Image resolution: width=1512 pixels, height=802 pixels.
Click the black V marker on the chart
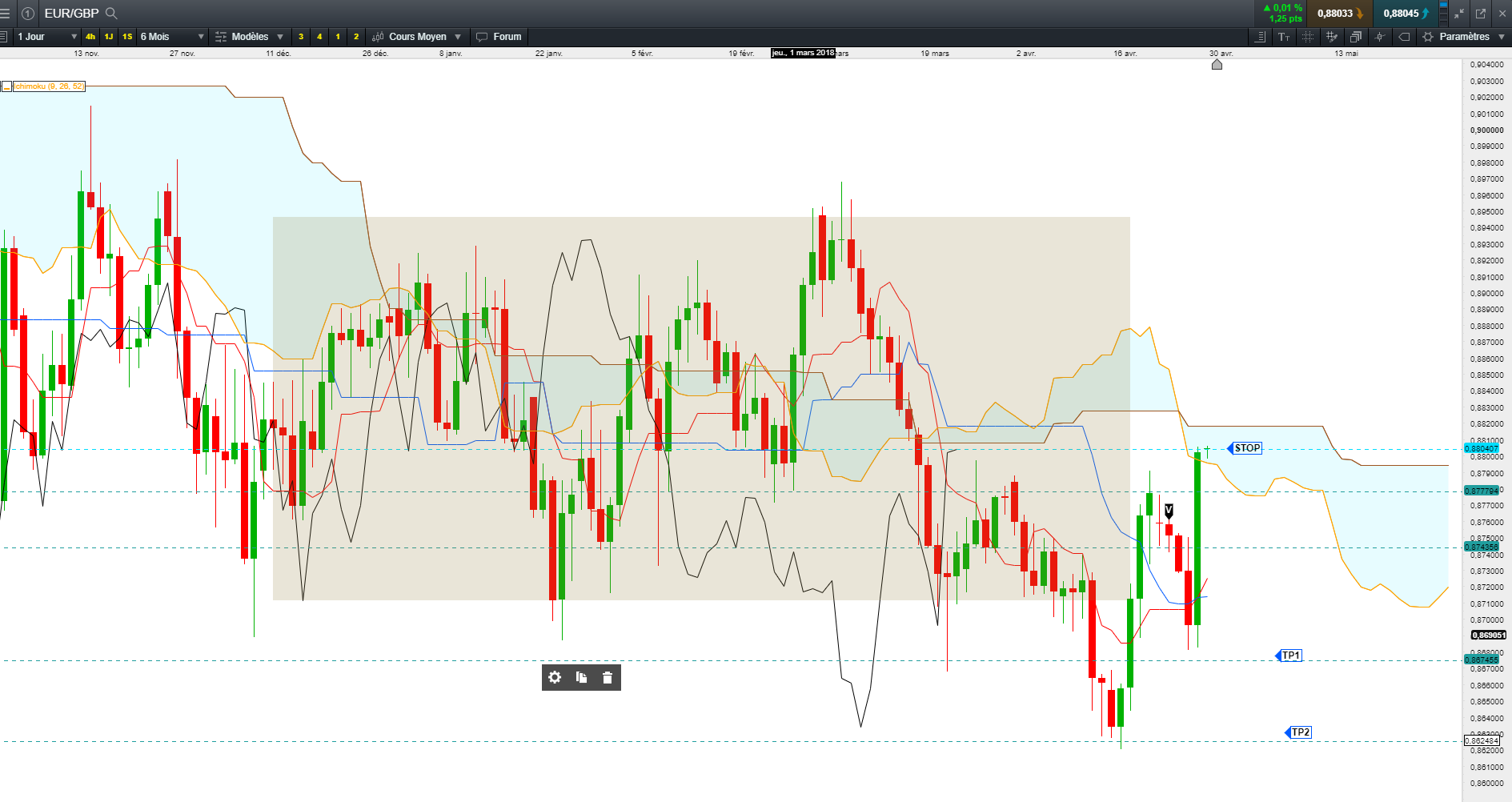1169,511
